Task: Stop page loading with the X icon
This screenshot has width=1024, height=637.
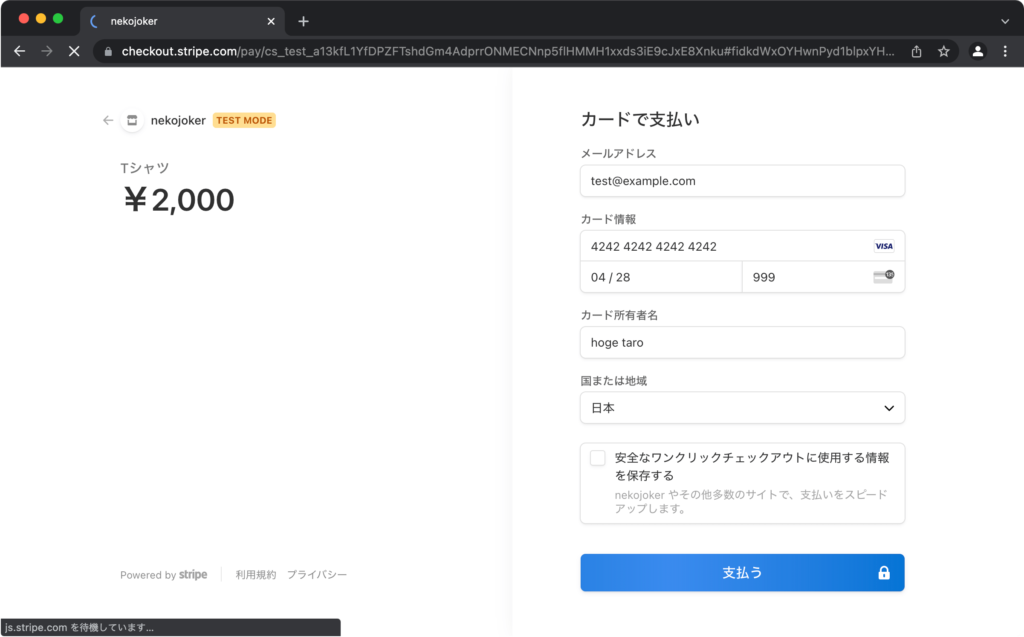Action: click(x=73, y=51)
